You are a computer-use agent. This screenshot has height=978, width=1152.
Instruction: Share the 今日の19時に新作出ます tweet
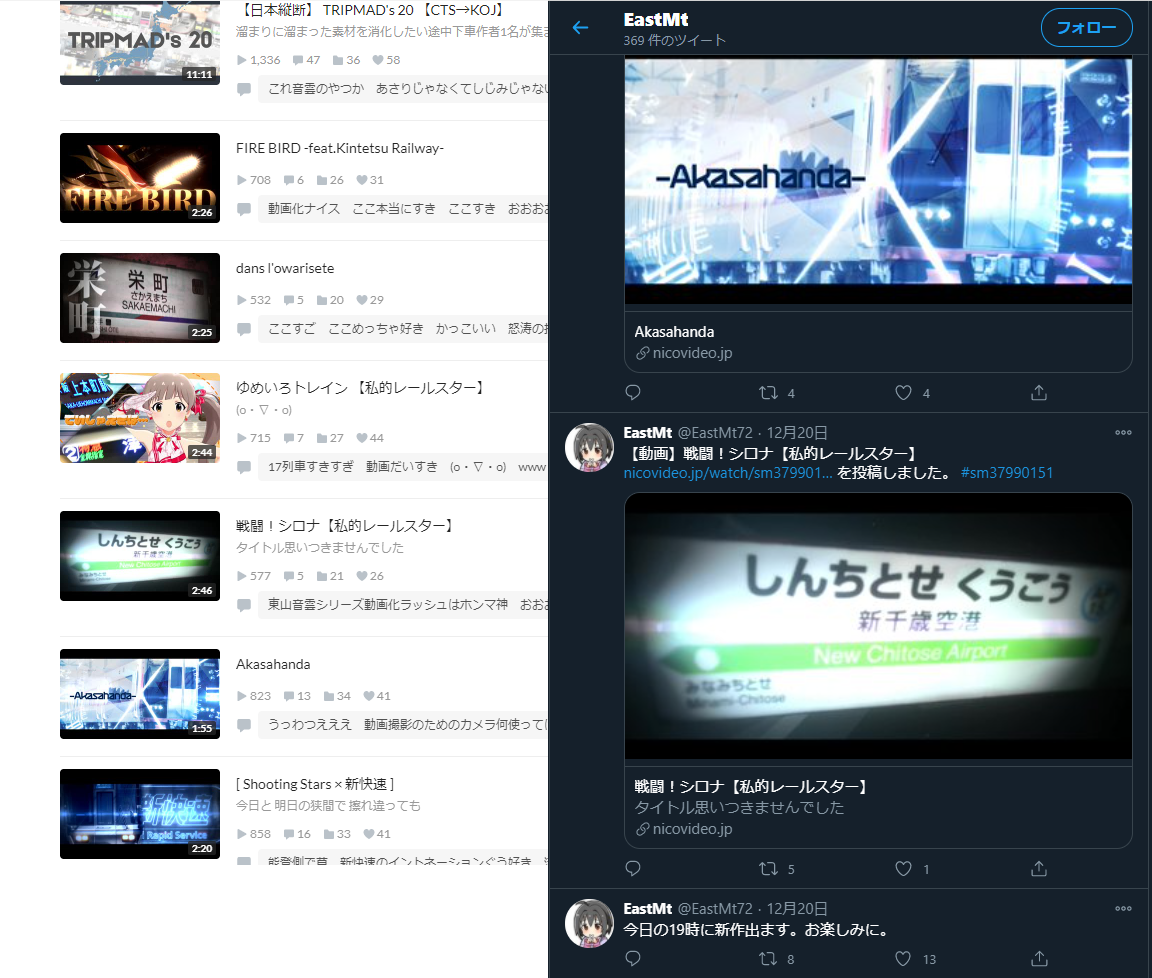1038,958
